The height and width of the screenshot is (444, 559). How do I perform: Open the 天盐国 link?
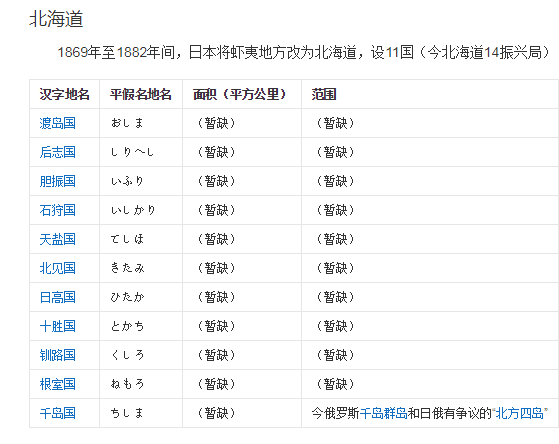(57, 239)
